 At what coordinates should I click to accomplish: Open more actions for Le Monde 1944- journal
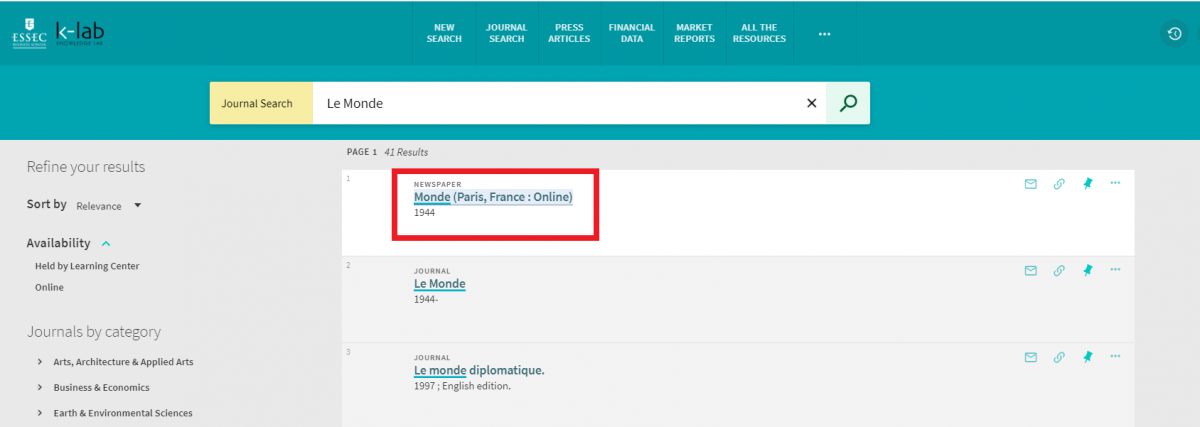[1115, 270]
